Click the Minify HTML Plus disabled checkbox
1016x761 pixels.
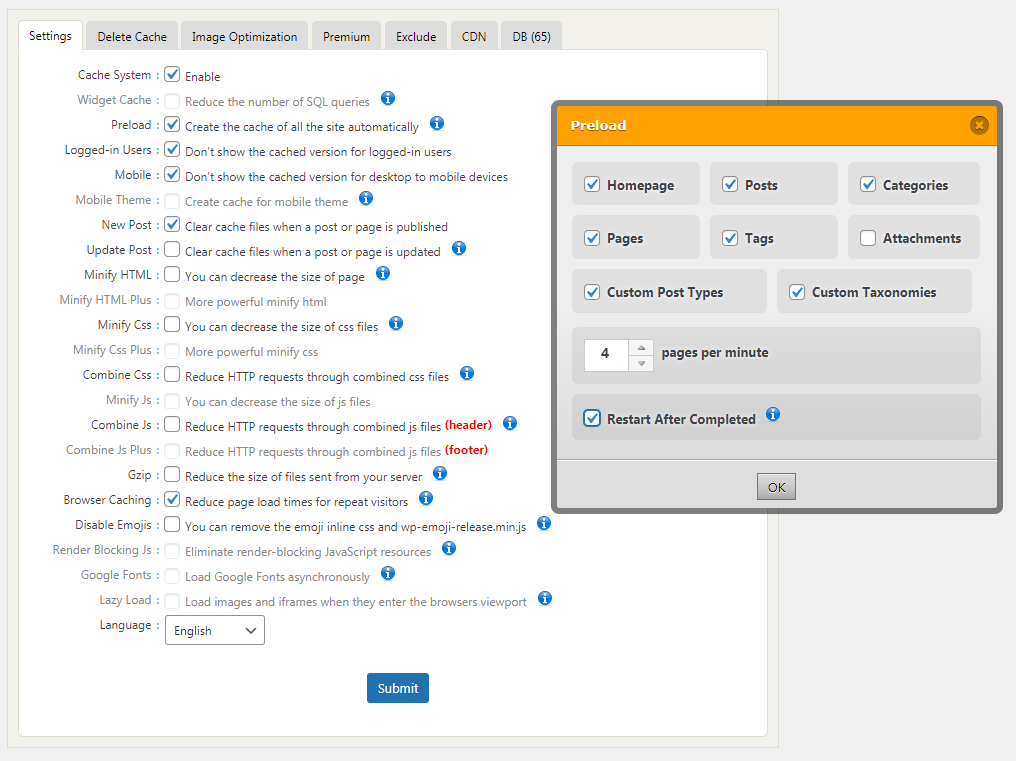coord(172,301)
